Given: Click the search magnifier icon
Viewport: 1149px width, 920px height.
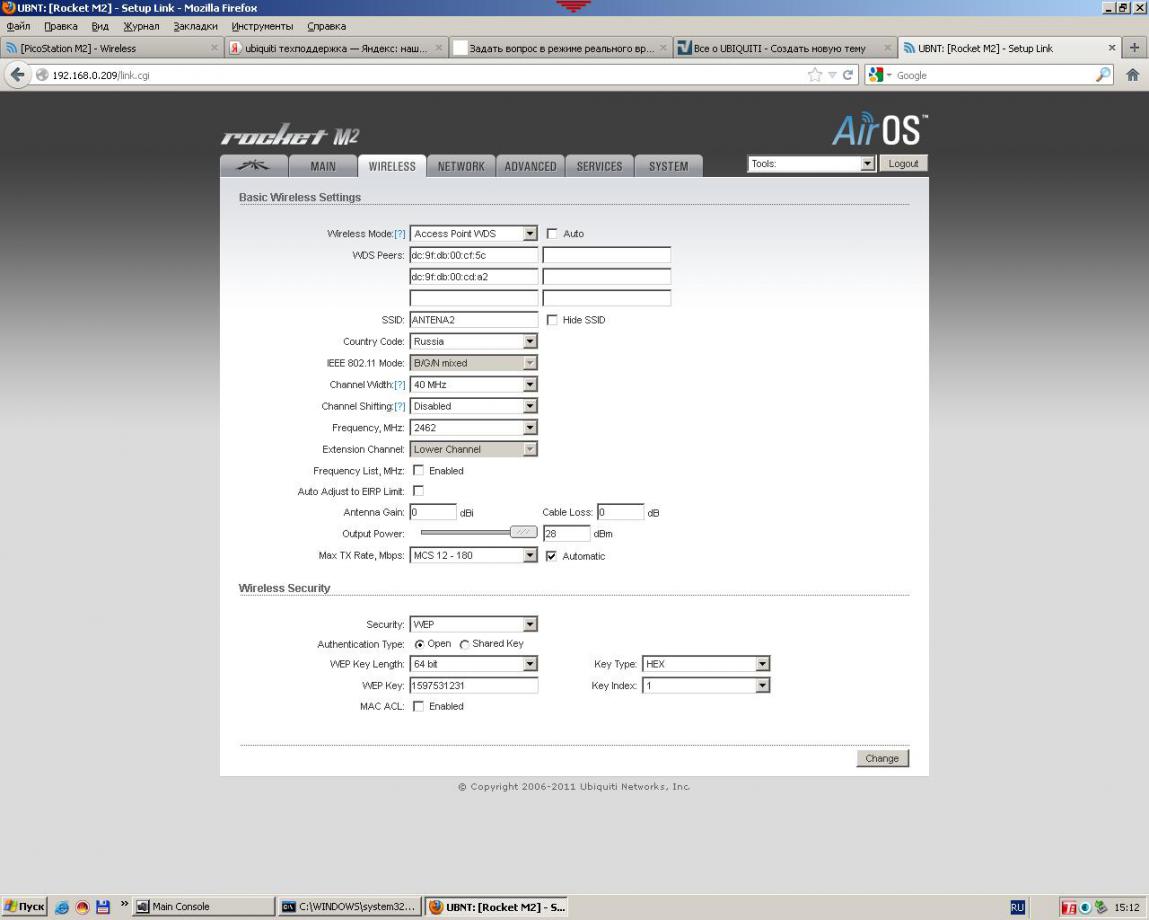Looking at the screenshot, I should coord(1104,75).
